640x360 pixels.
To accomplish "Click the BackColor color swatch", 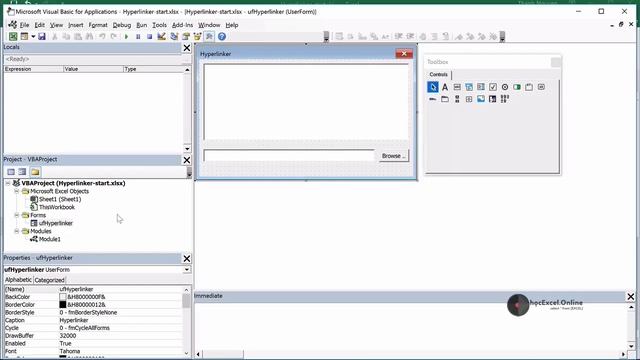I will pyautogui.click(x=63, y=297).
